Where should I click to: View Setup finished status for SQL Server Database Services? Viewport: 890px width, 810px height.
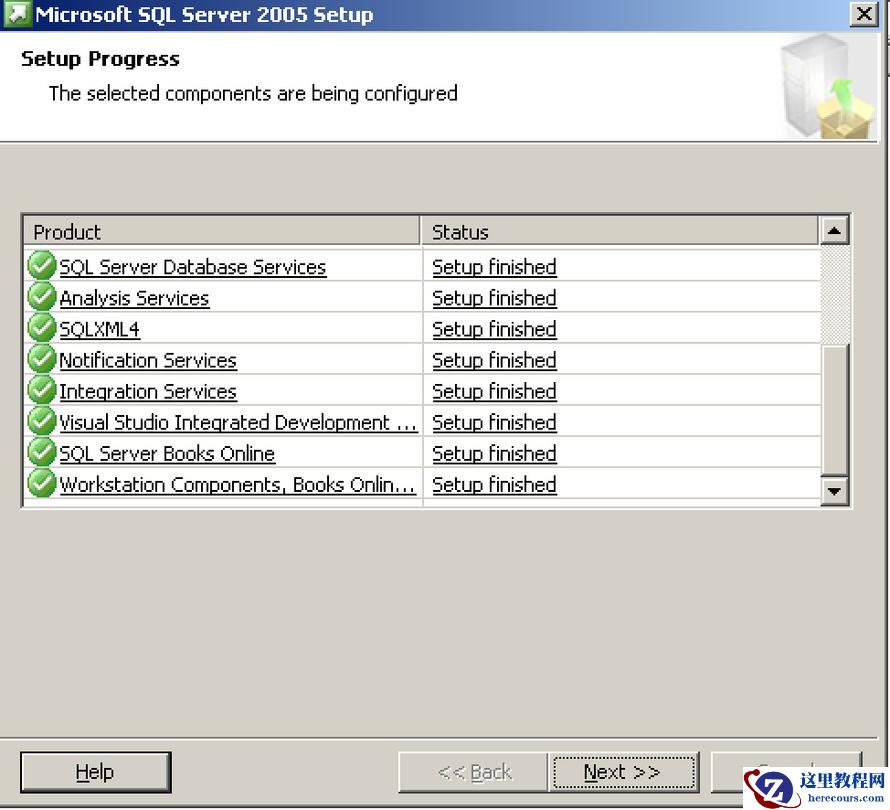click(494, 267)
